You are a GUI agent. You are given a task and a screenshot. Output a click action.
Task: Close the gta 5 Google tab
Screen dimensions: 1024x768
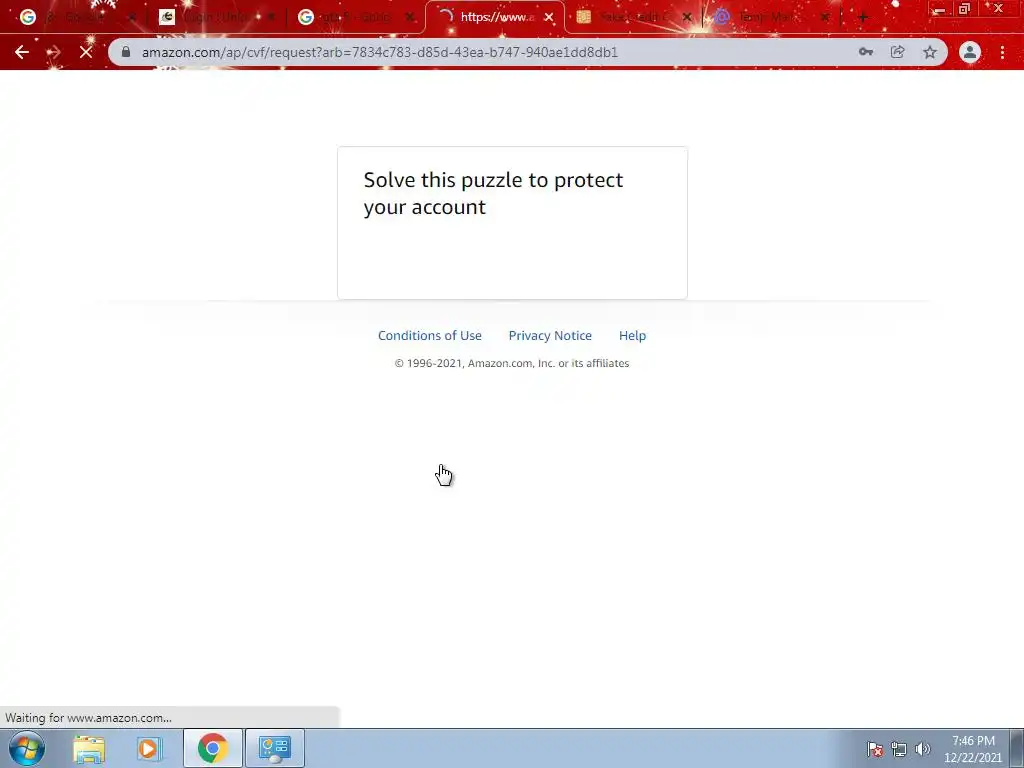409,18
